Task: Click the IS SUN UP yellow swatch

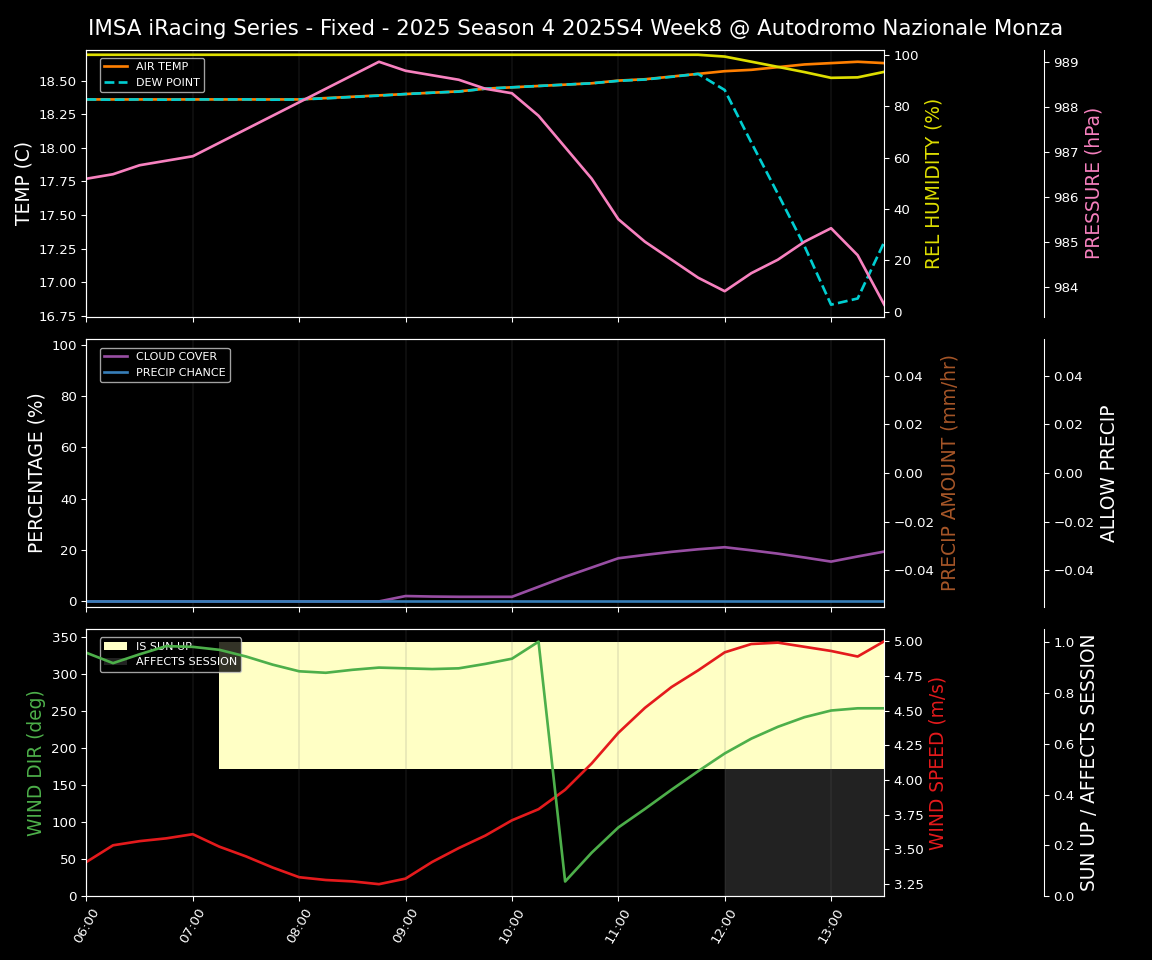Action: pos(117,646)
